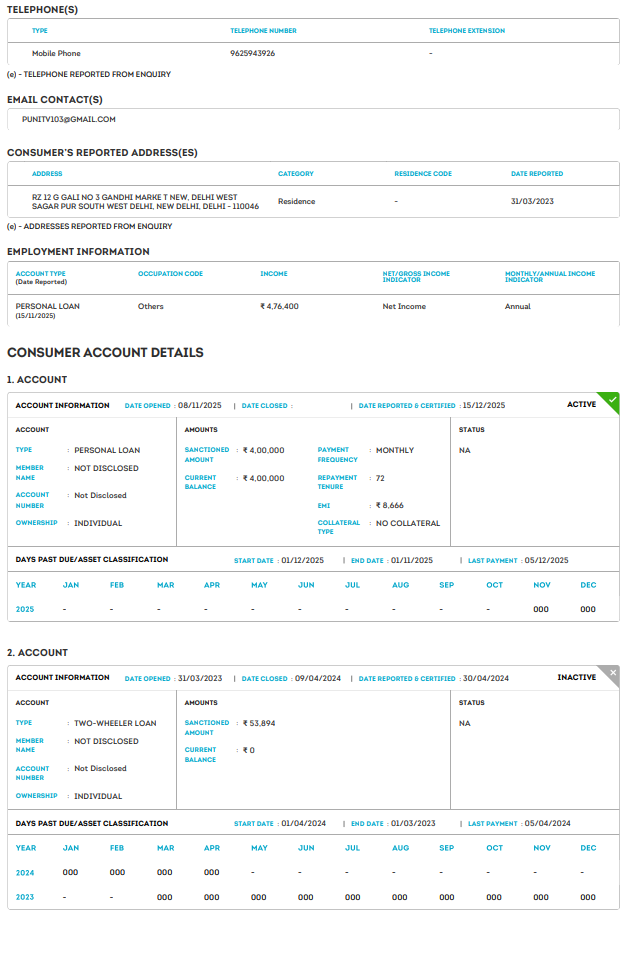
Task: Select the reported address text in Delhi
Action: (145, 202)
